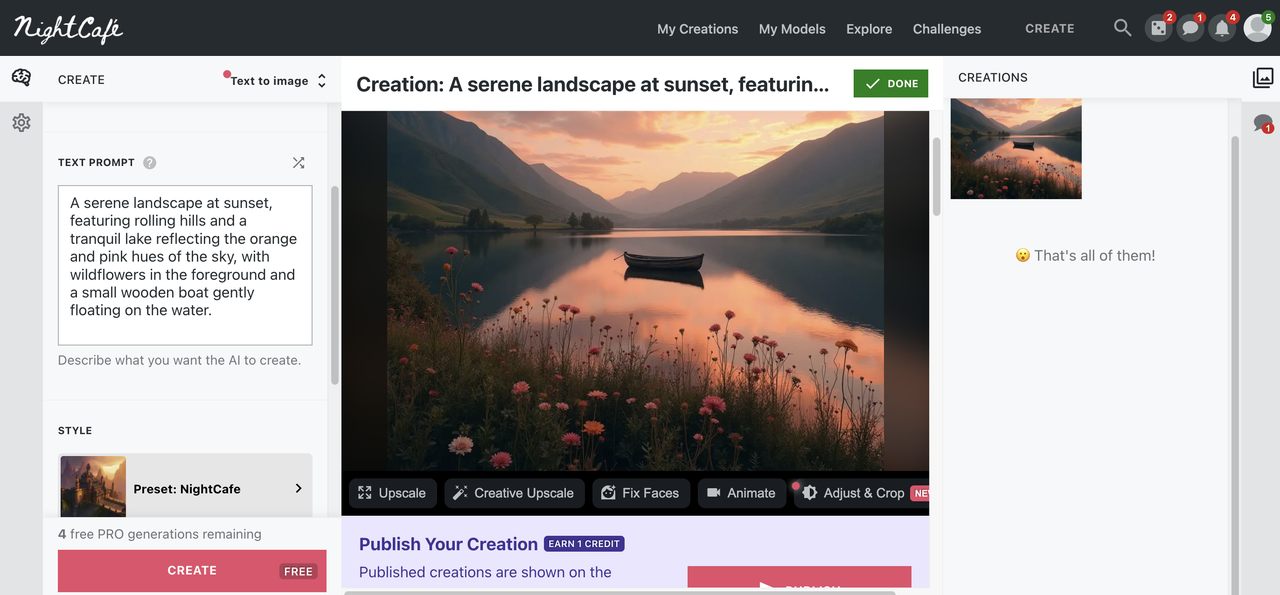Open the dice random challenge icon
The width and height of the screenshot is (1280, 595).
click(1159, 28)
